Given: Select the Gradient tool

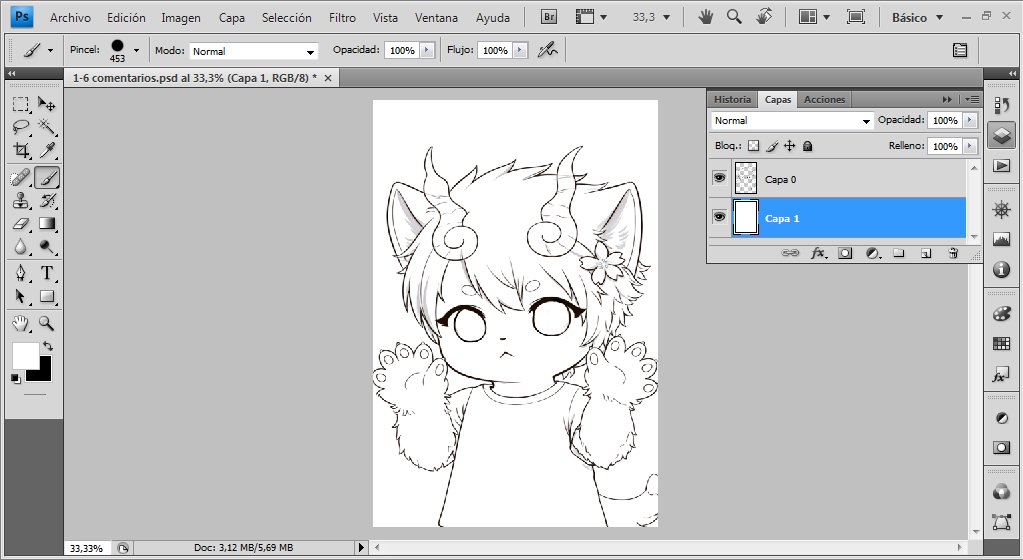Looking at the screenshot, I should click(x=46, y=224).
